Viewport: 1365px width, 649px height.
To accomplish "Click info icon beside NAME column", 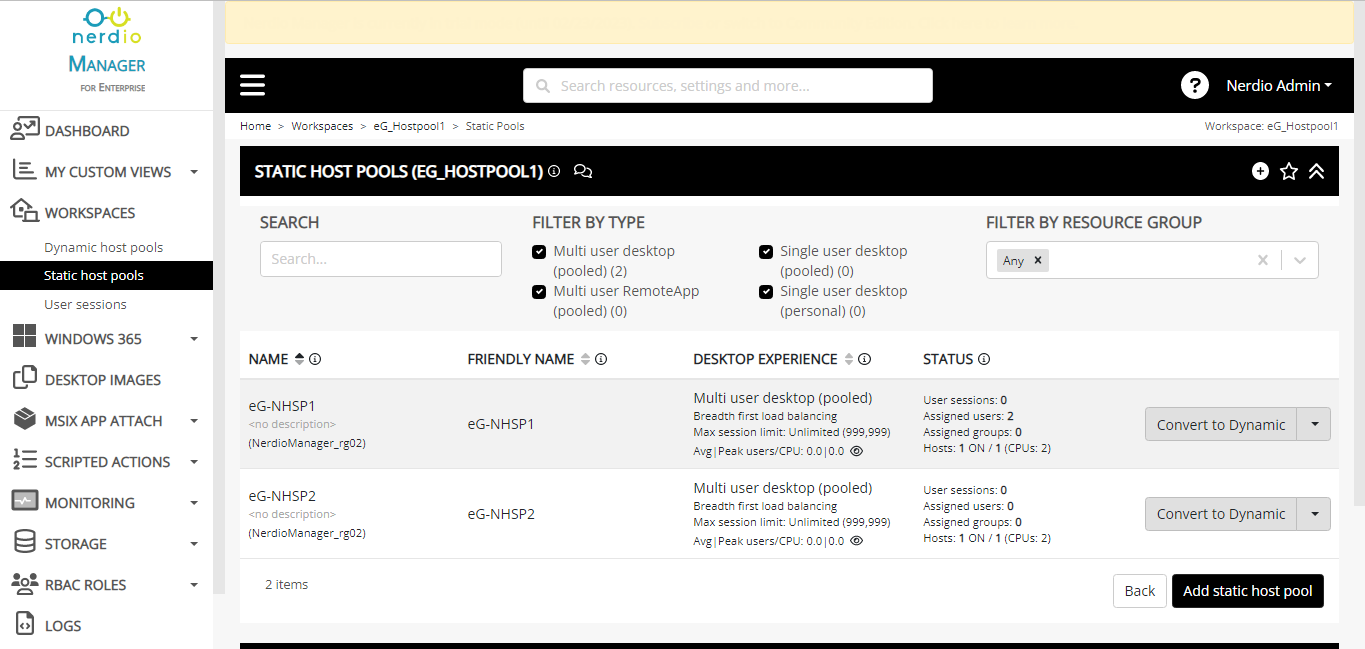I will coord(315,359).
